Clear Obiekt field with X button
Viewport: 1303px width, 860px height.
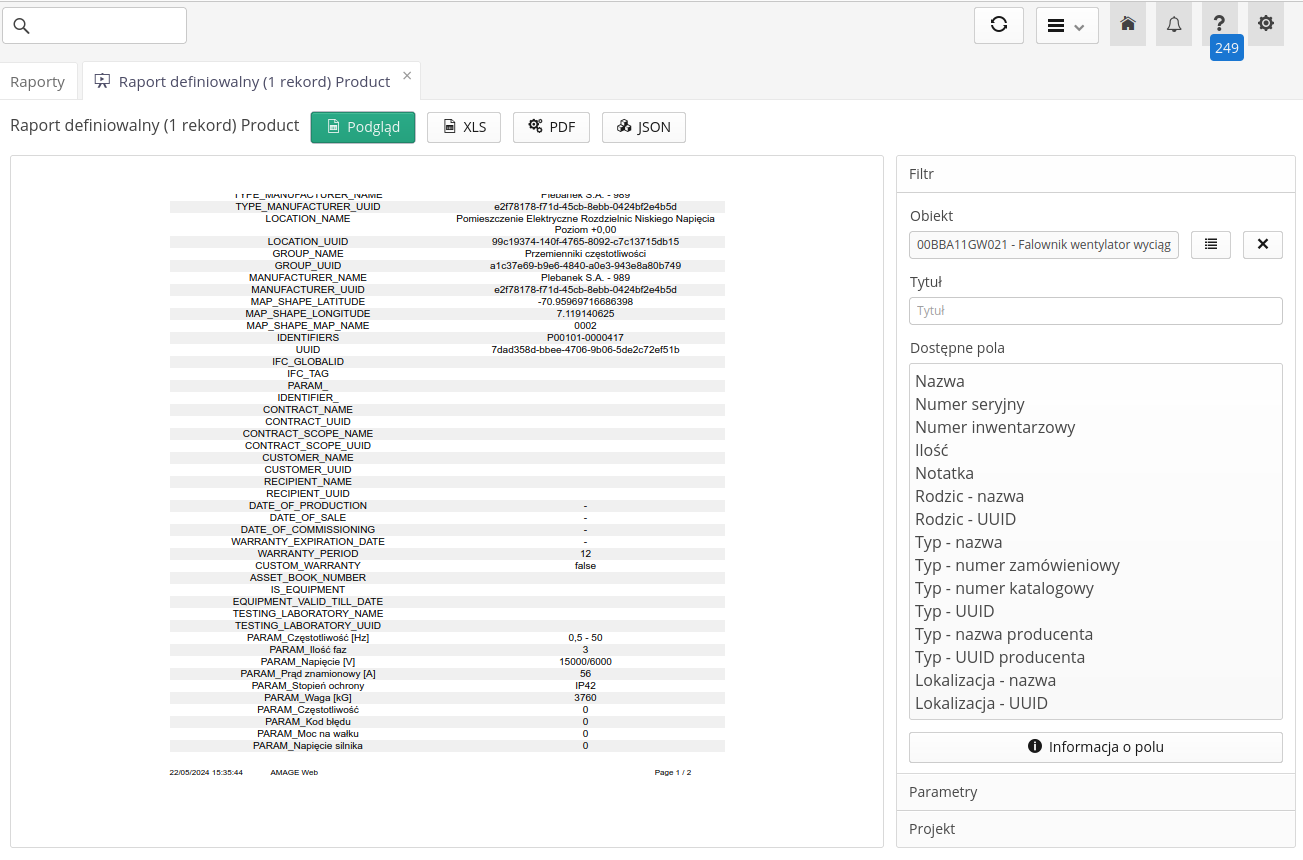click(x=1262, y=245)
